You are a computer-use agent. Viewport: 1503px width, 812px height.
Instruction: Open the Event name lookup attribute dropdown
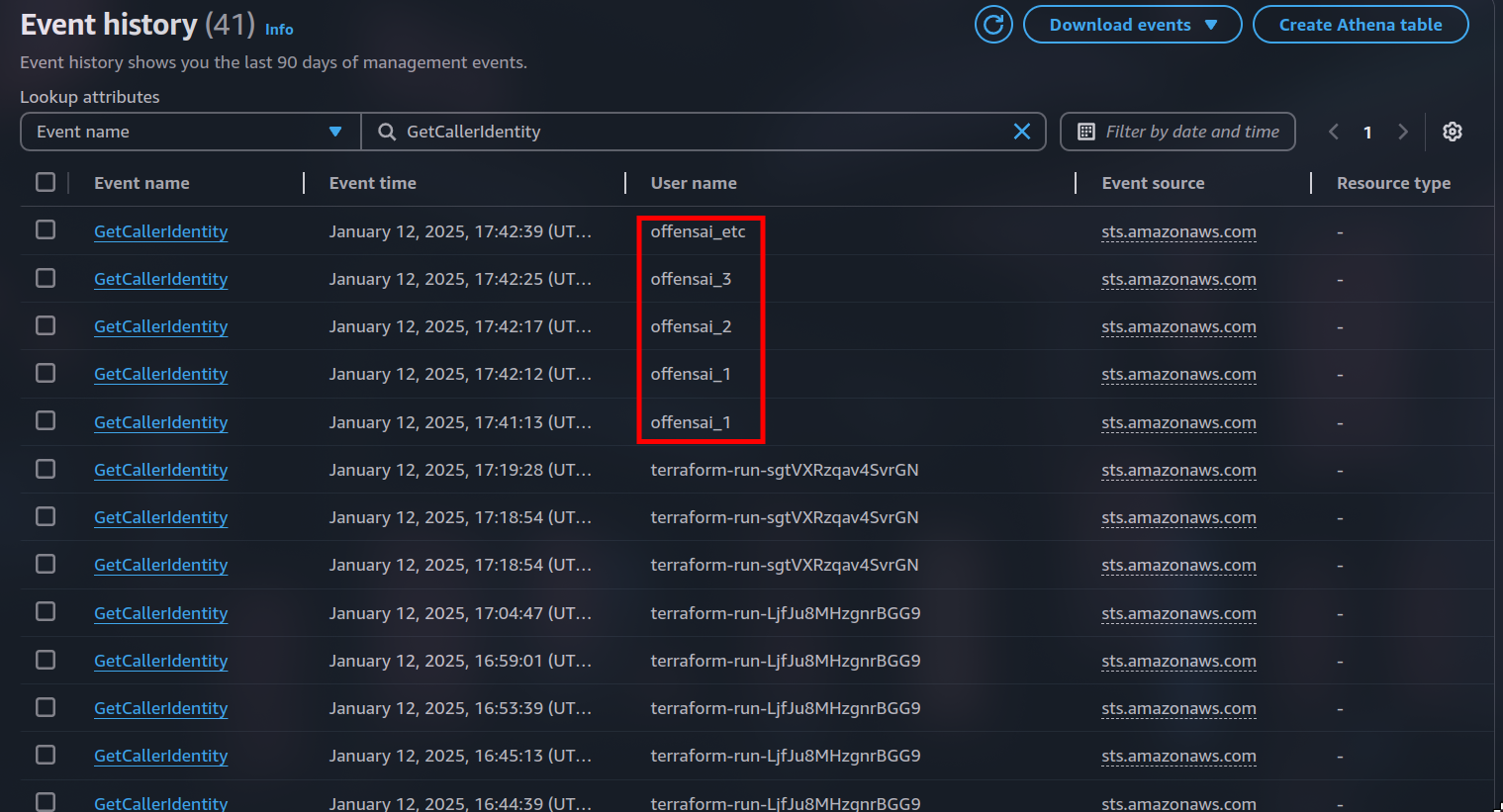pos(189,131)
